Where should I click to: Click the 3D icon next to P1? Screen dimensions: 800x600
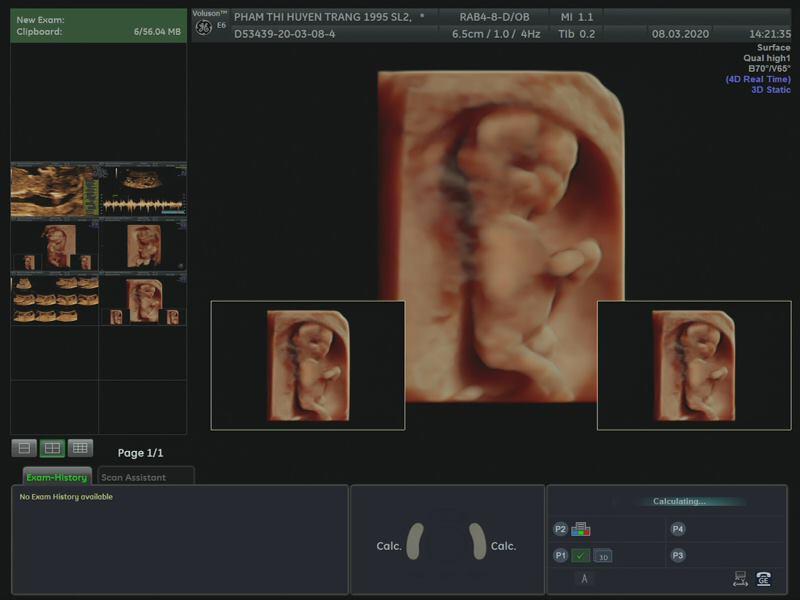[603, 555]
